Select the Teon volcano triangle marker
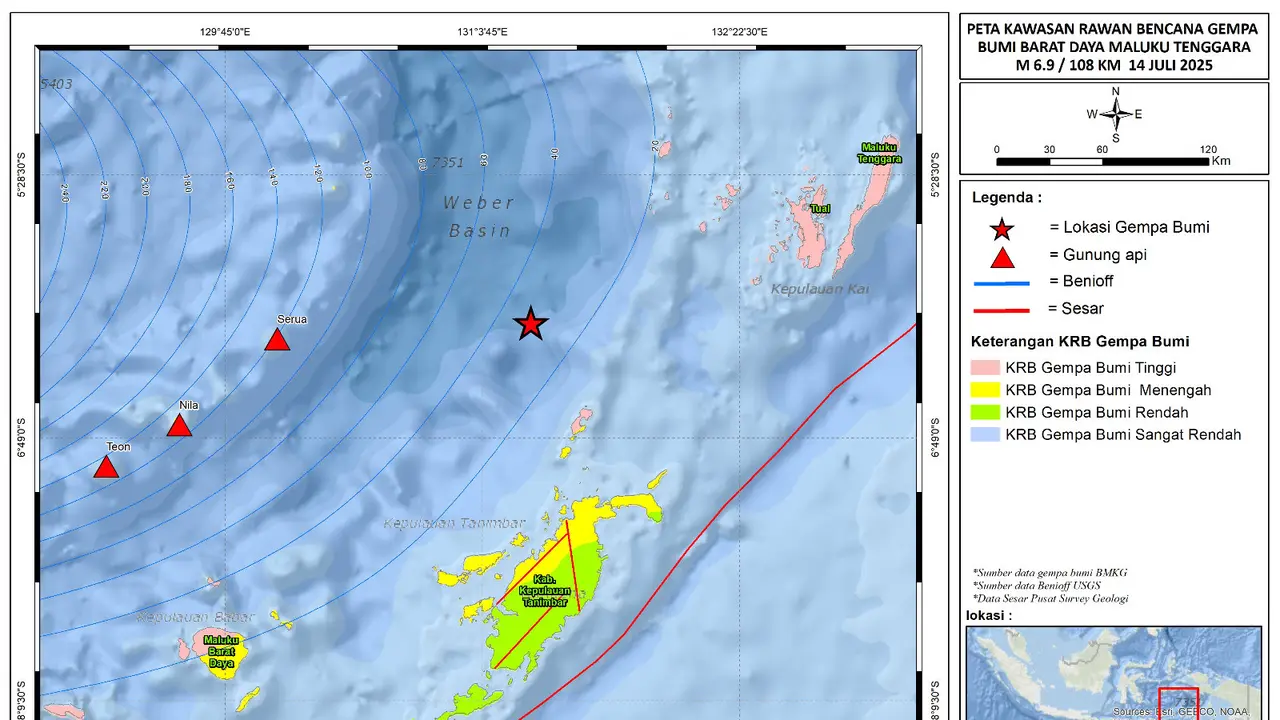This screenshot has width=1280, height=720. point(107,467)
